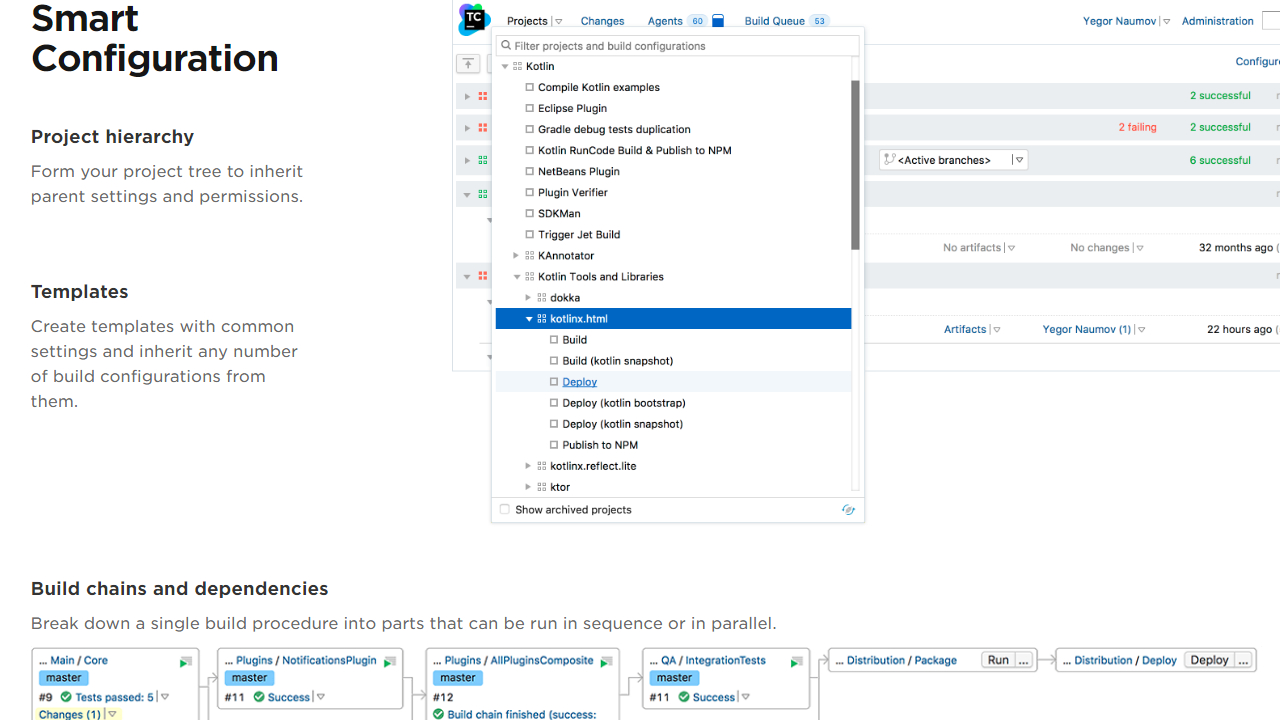Expand the KAnnotator project node
The image size is (1280, 720).
pos(517,256)
